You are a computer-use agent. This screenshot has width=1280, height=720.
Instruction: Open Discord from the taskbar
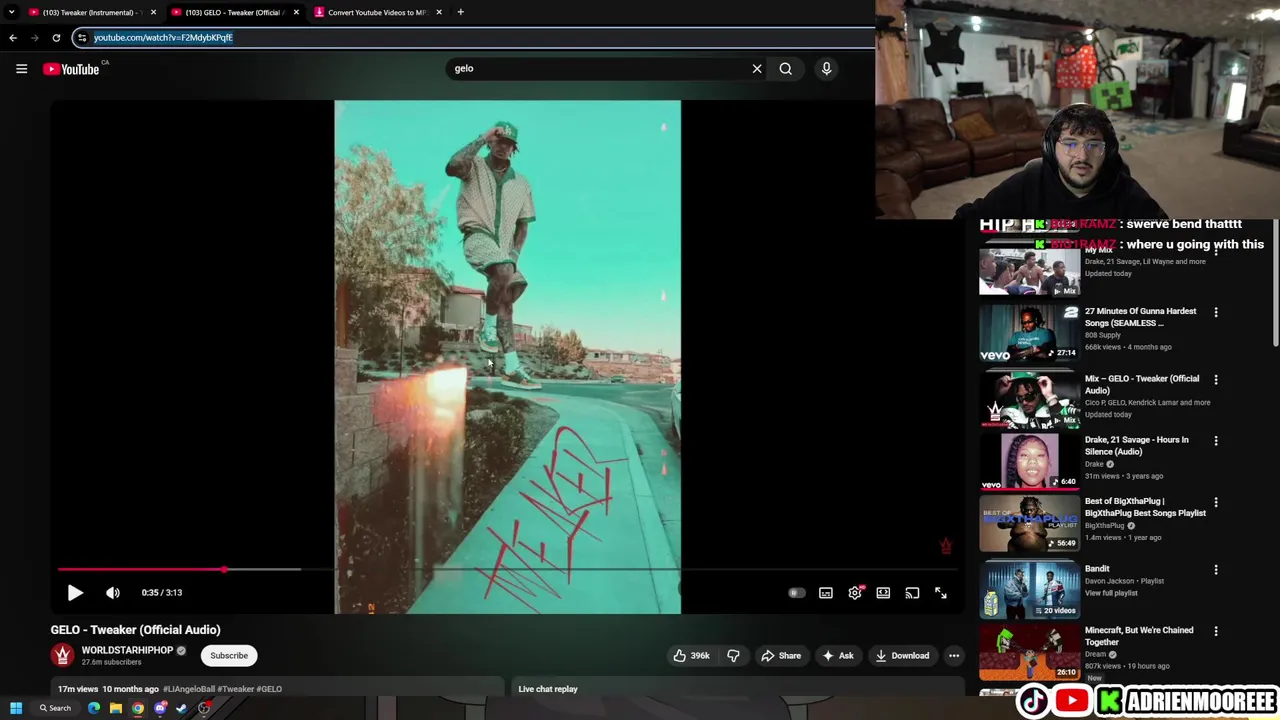pyautogui.click(x=160, y=708)
